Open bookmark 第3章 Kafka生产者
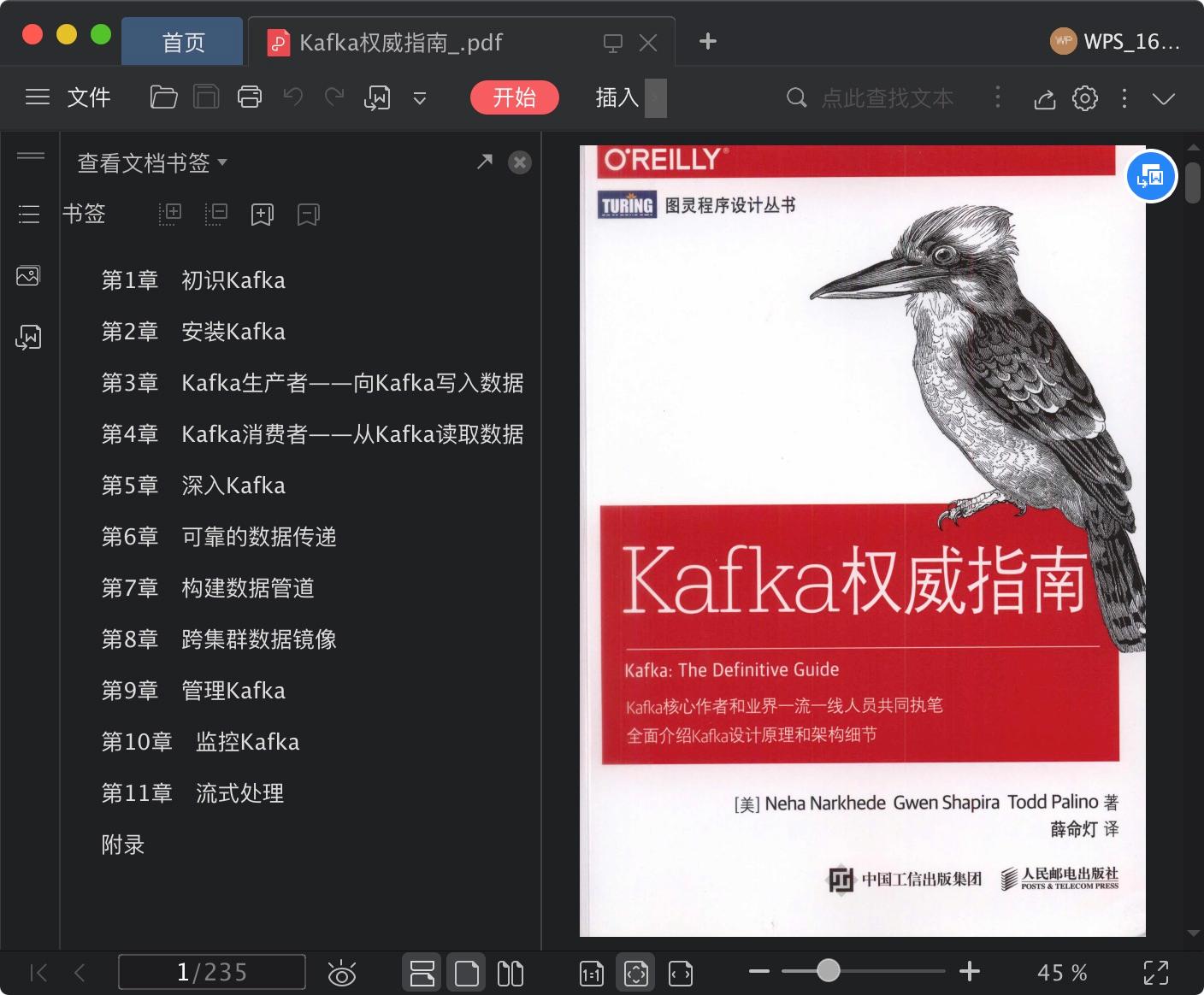This screenshot has width=1204, height=995. point(312,383)
